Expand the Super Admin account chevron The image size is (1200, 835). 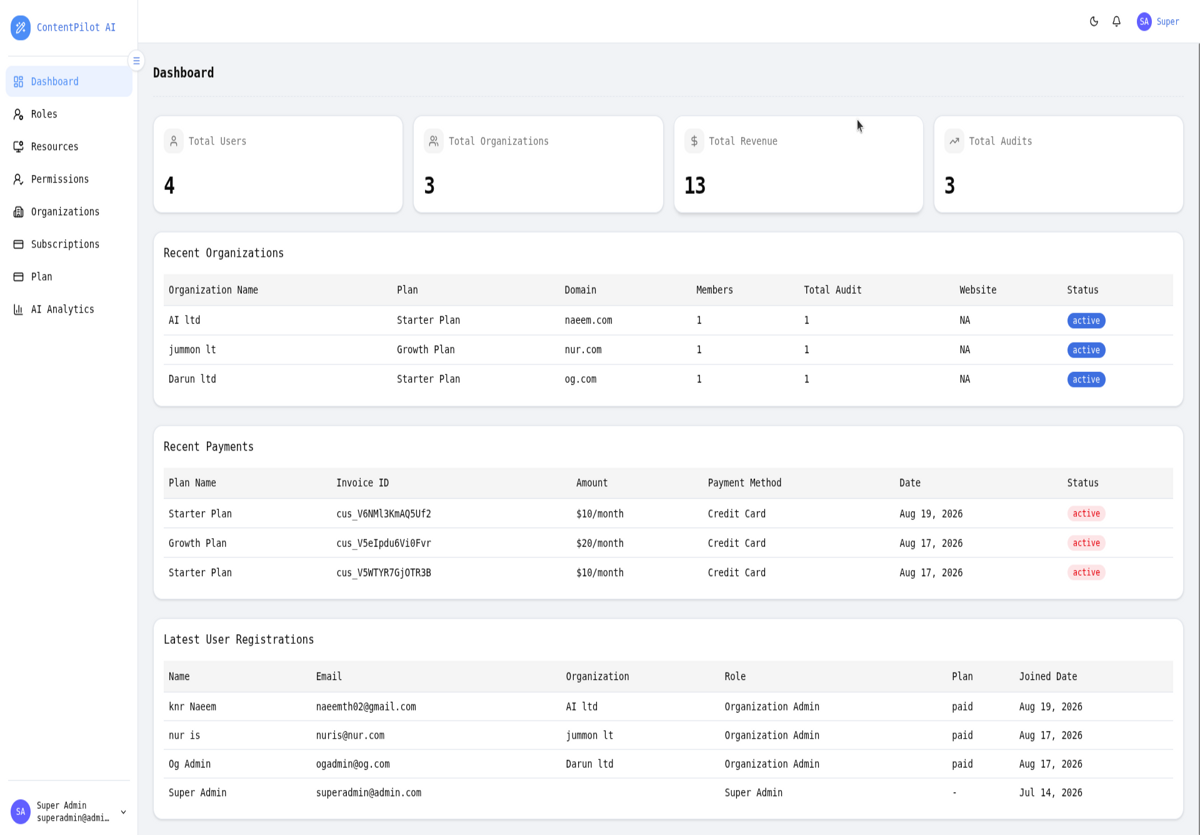[123, 812]
